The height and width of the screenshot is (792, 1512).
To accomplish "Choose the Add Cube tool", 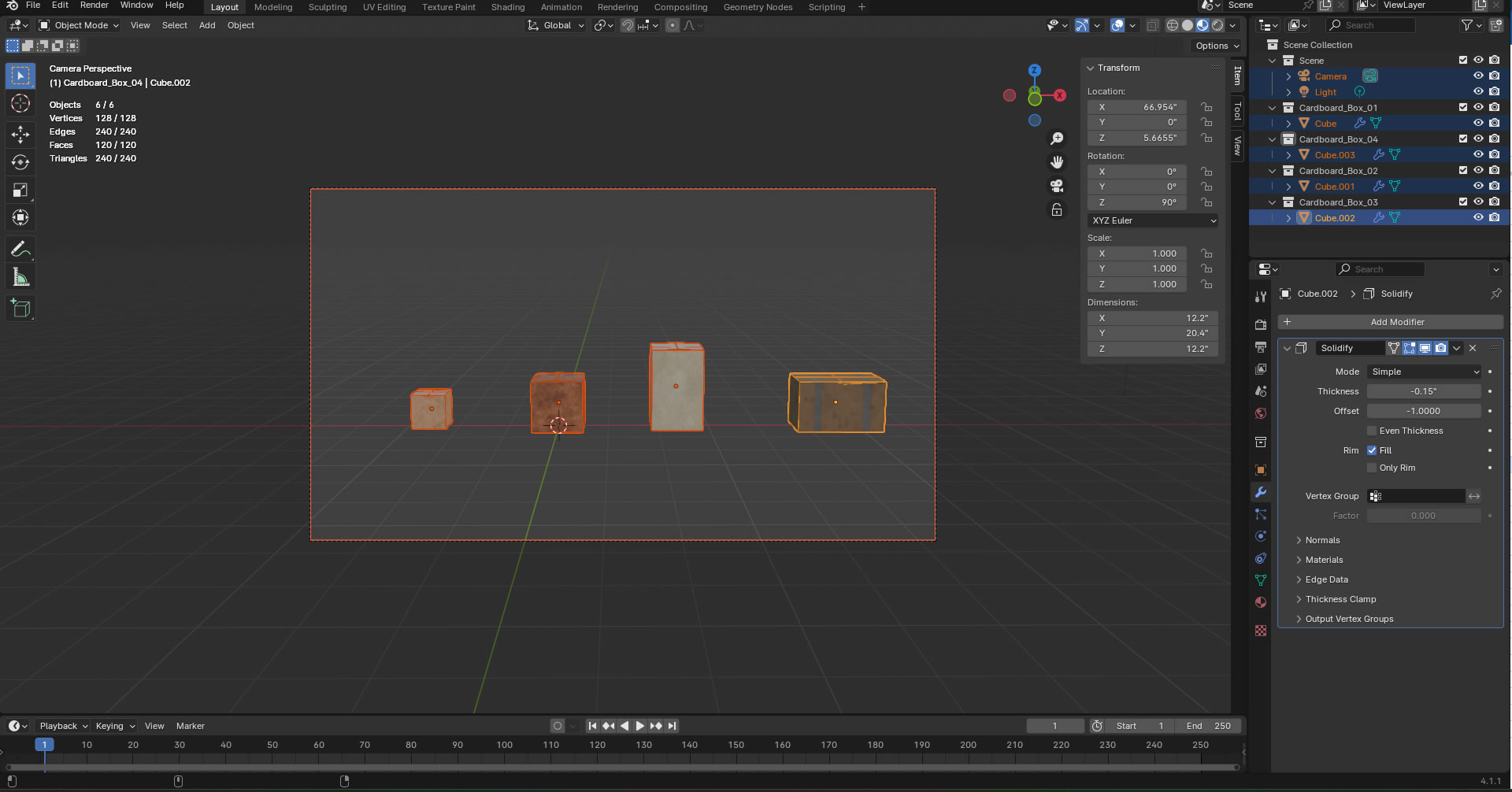I will [20, 309].
